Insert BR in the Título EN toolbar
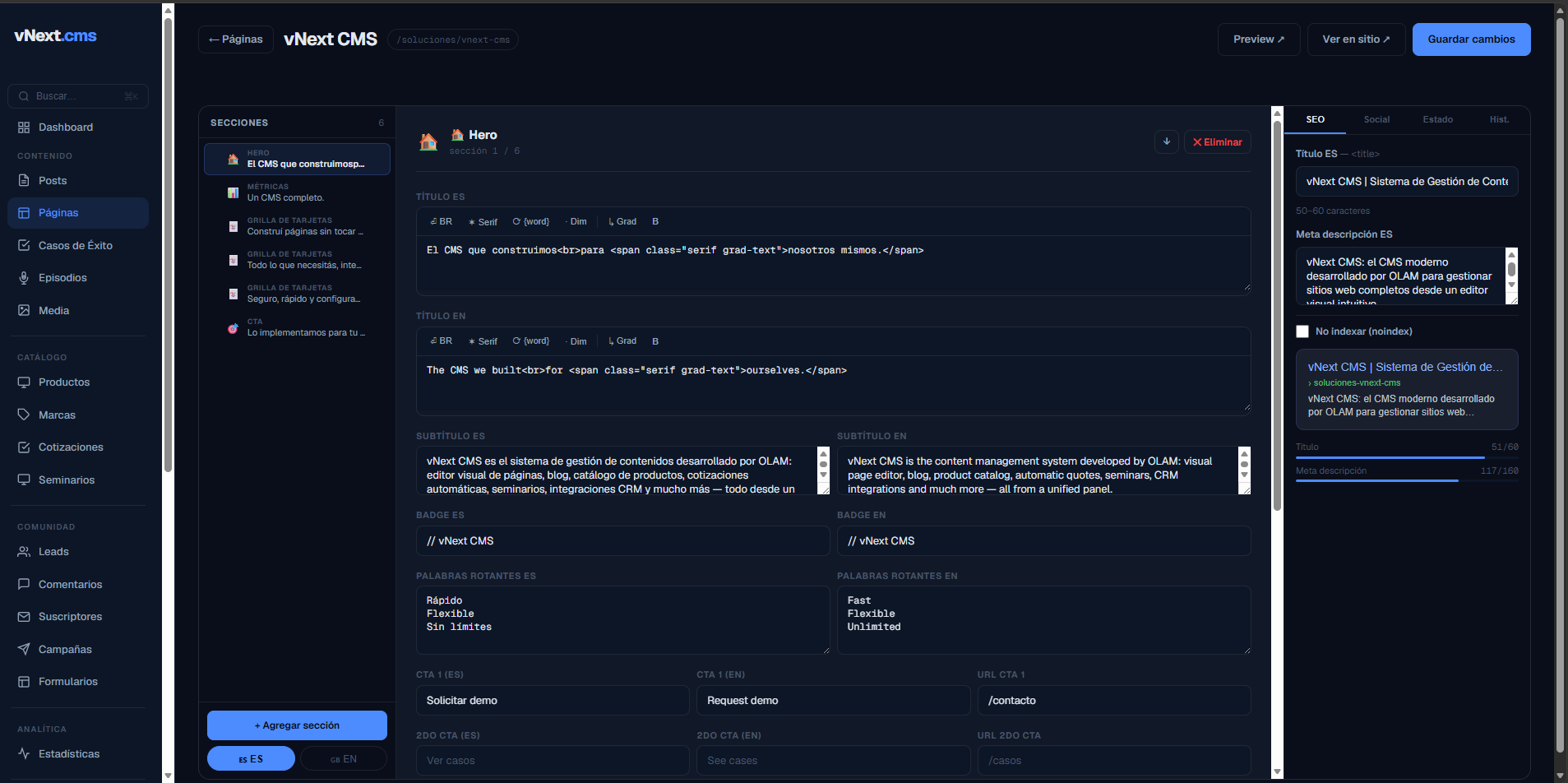This screenshot has height=783, width=1568. 442,341
